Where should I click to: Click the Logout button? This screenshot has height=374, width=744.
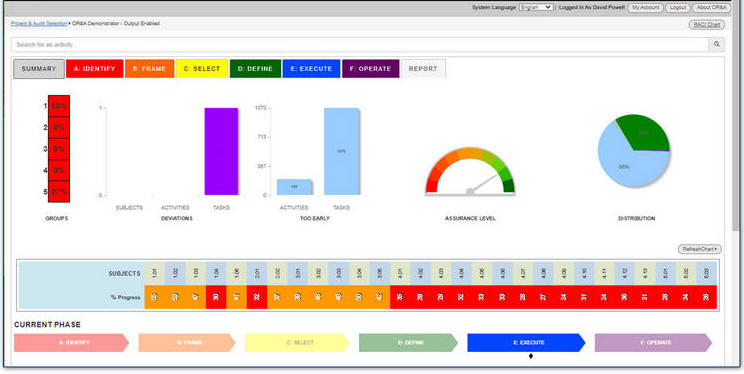[678, 8]
